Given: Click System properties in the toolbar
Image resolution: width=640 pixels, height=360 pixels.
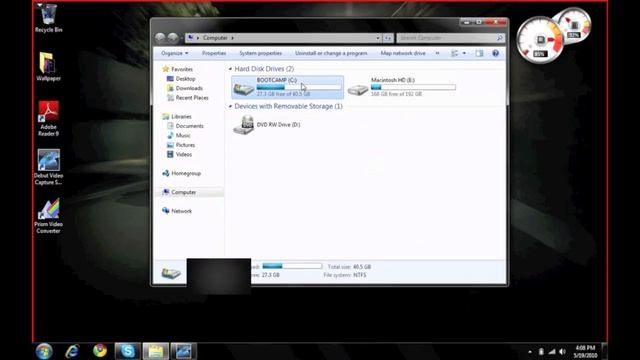Looking at the screenshot, I should [260, 53].
